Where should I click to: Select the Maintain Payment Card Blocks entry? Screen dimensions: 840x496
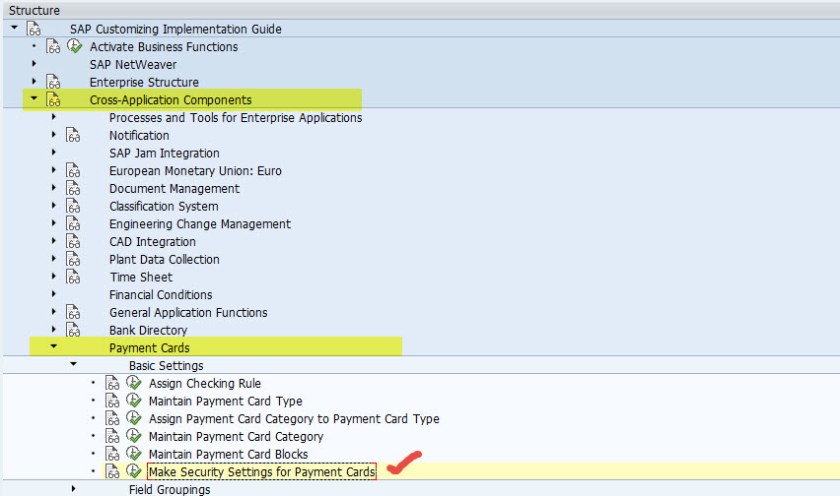(x=228, y=454)
